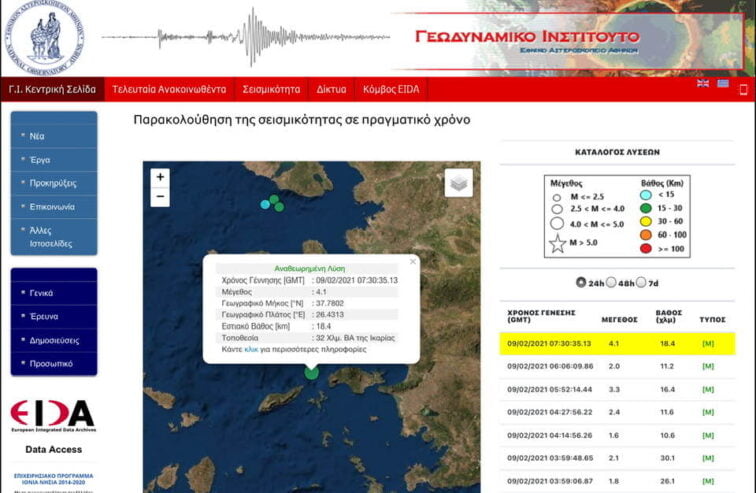Click the green 15 - 30 km depth swatch
The image size is (756, 493).
646,208
